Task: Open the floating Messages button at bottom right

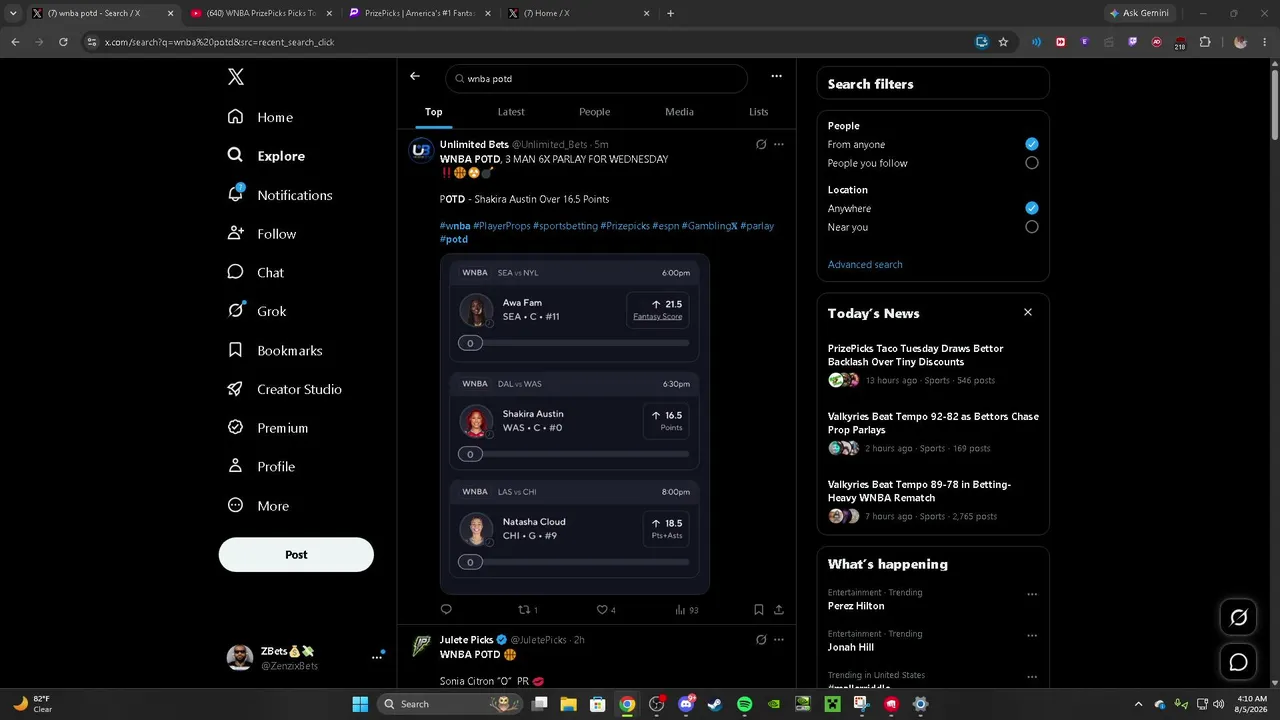Action: coord(1238,662)
